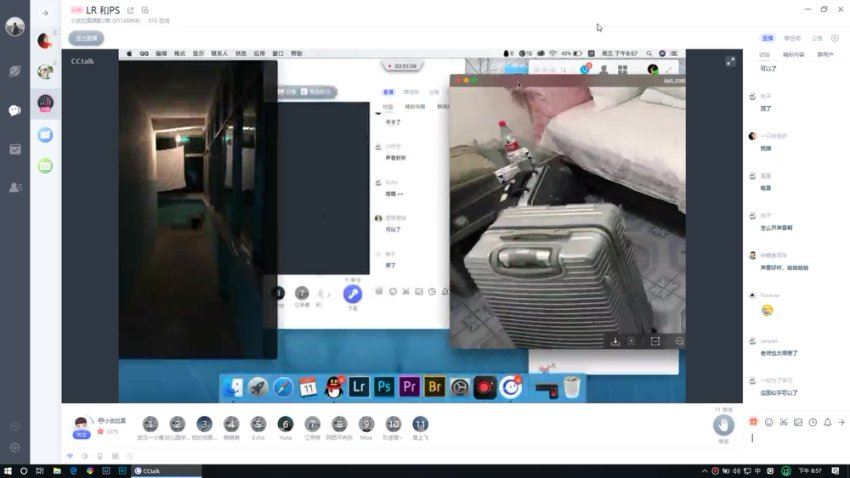Viewport: 850px width, 478px height.
Task: Open the QQ menu in the streamed Mac menu bar
Action: point(144,54)
